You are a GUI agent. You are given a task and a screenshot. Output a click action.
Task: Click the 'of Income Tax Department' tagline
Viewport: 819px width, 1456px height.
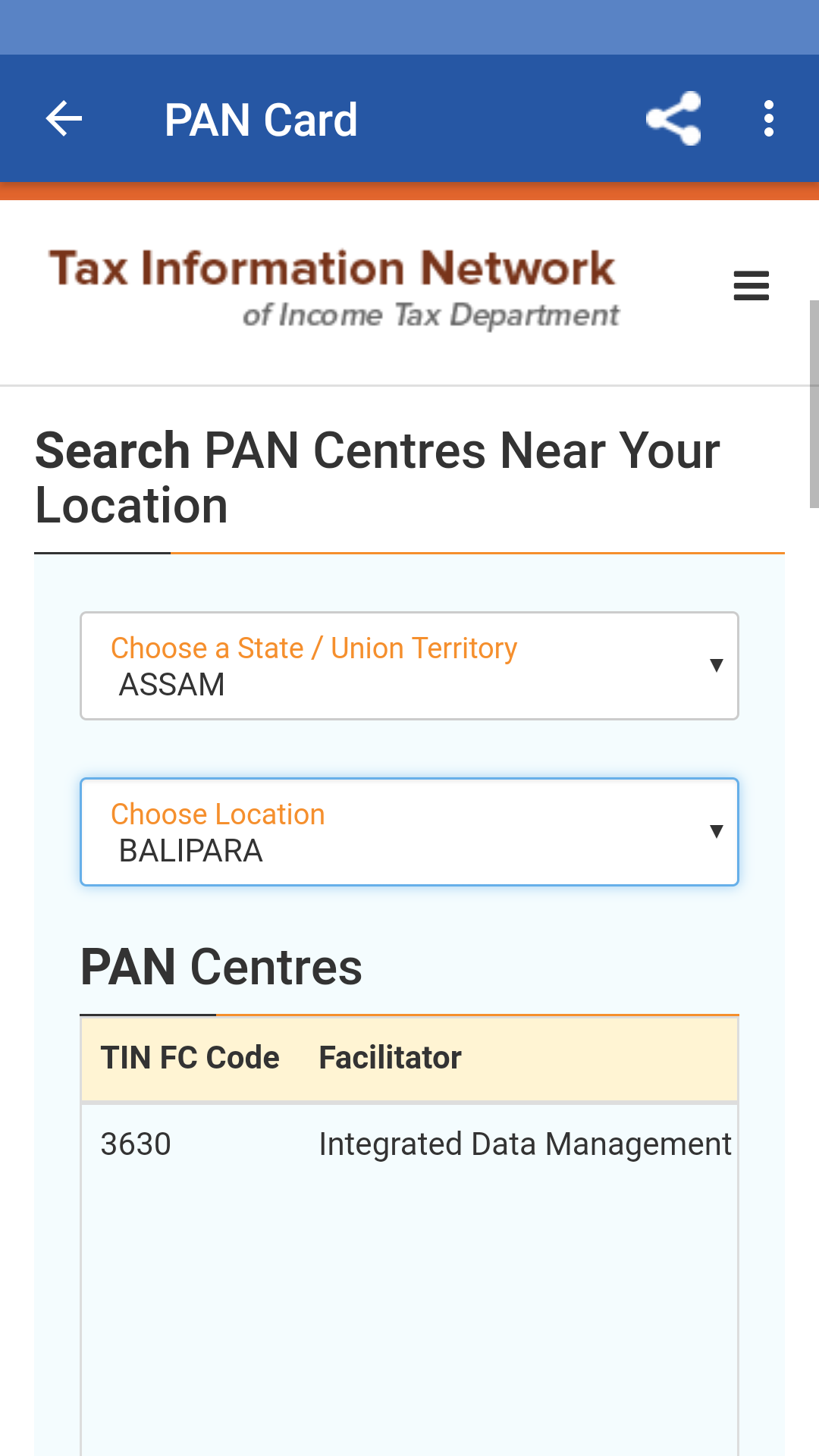431,315
